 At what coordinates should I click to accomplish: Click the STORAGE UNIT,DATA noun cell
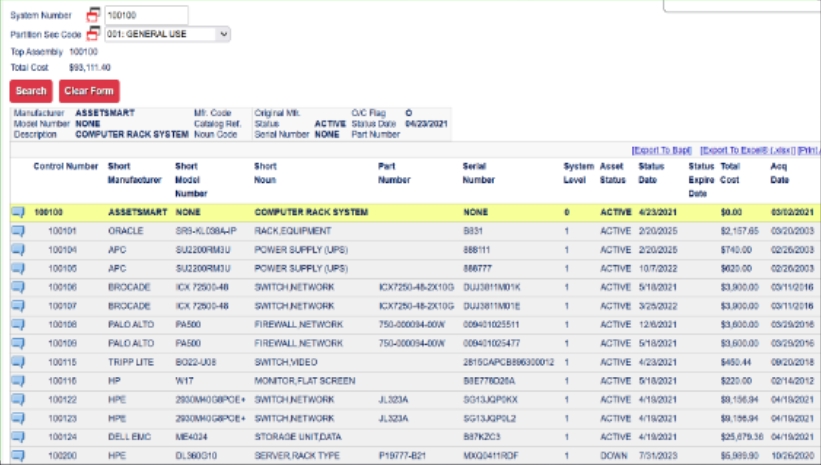click(x=298, y=437)
